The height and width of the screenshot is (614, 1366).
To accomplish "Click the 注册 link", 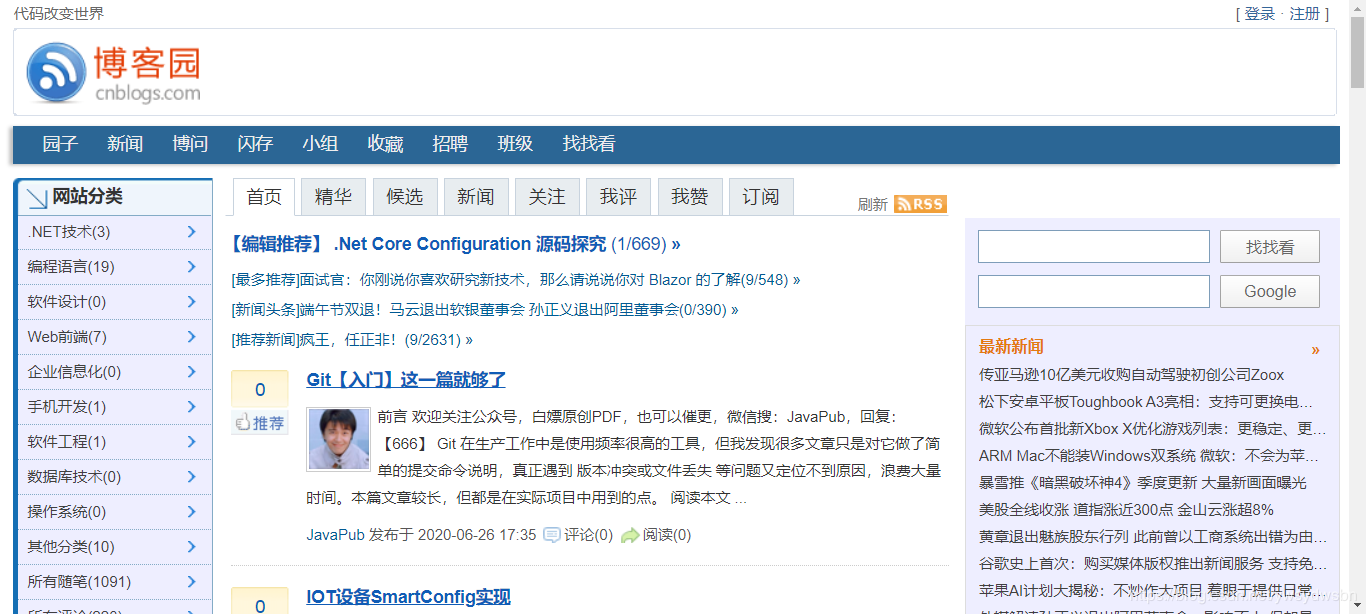I will [x=1305, y=14].
